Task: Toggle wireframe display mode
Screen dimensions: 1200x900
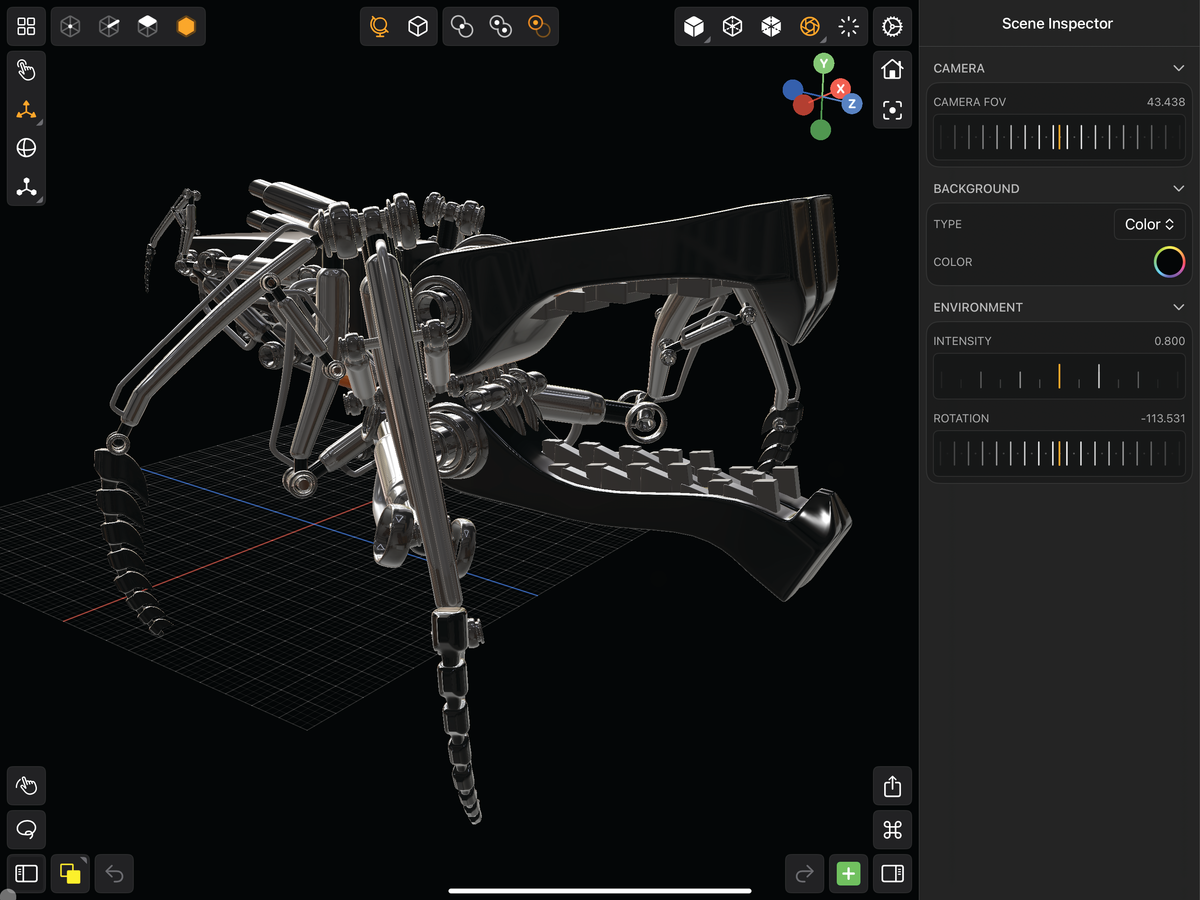Action: [x=732, y=26]
